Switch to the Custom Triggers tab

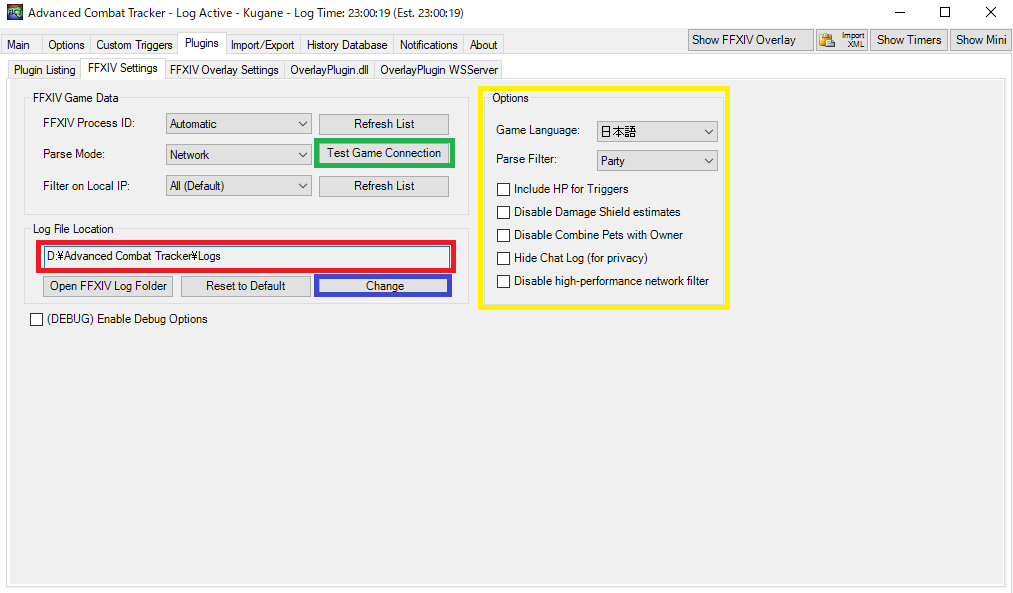point(134,45)
